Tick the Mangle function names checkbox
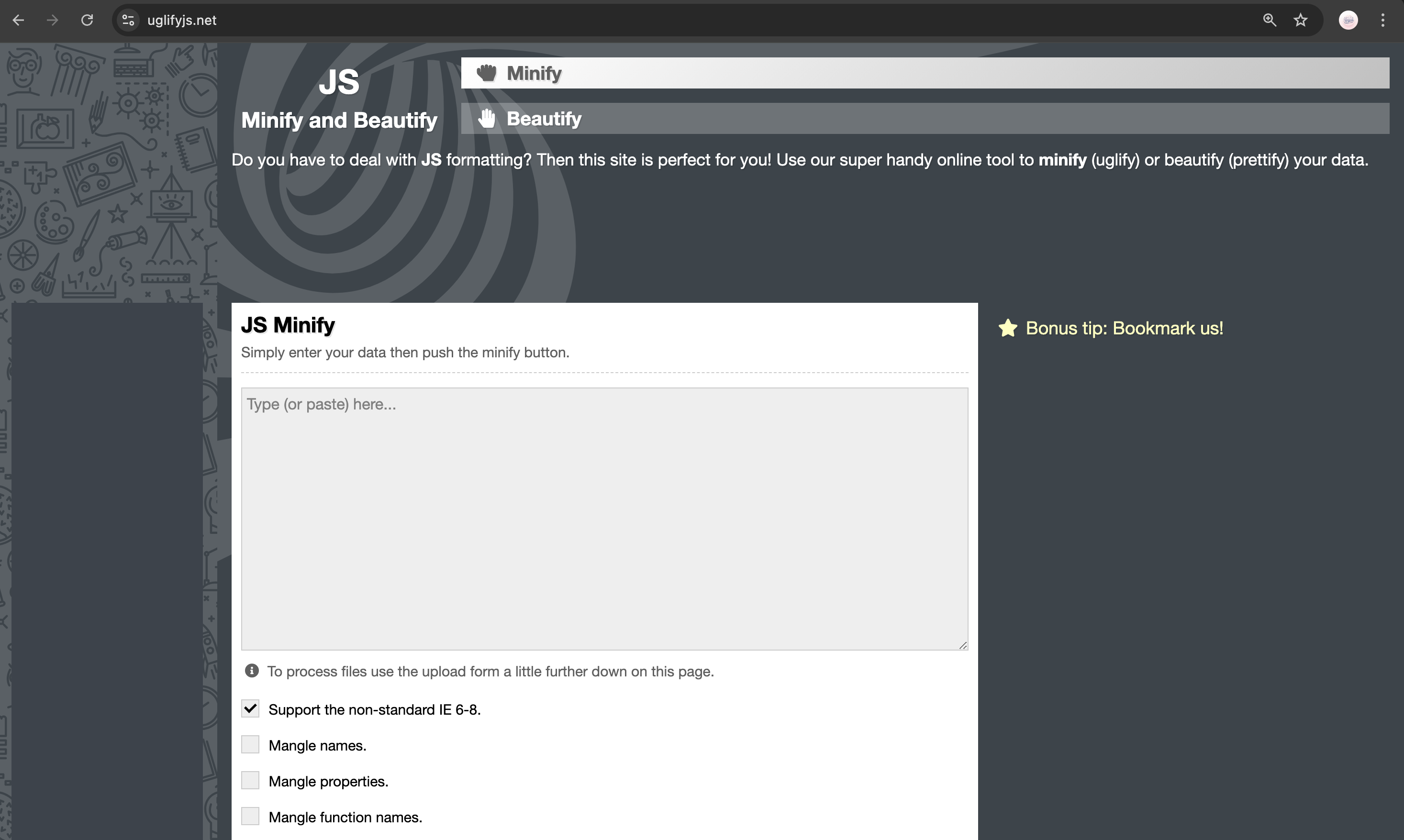 point(250,816)
